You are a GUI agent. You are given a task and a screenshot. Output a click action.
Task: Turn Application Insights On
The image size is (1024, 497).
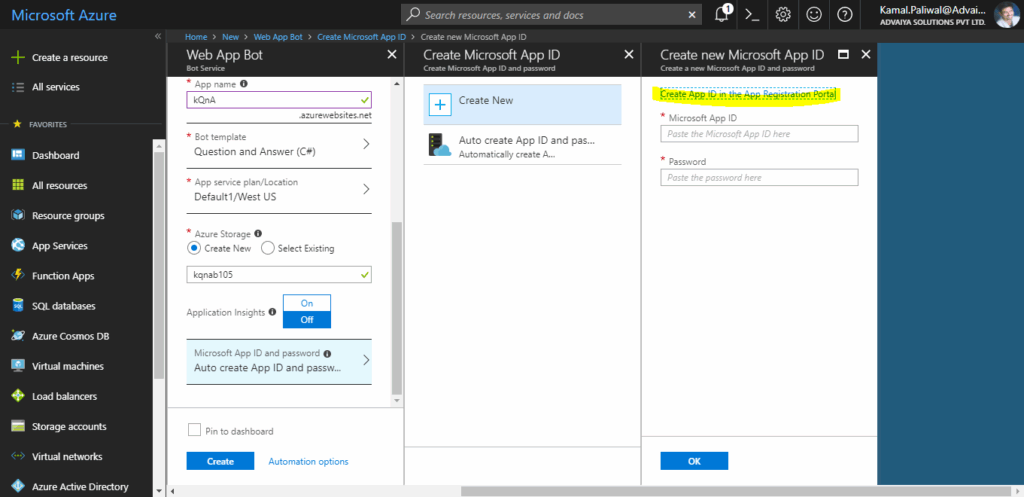(307, 304)
